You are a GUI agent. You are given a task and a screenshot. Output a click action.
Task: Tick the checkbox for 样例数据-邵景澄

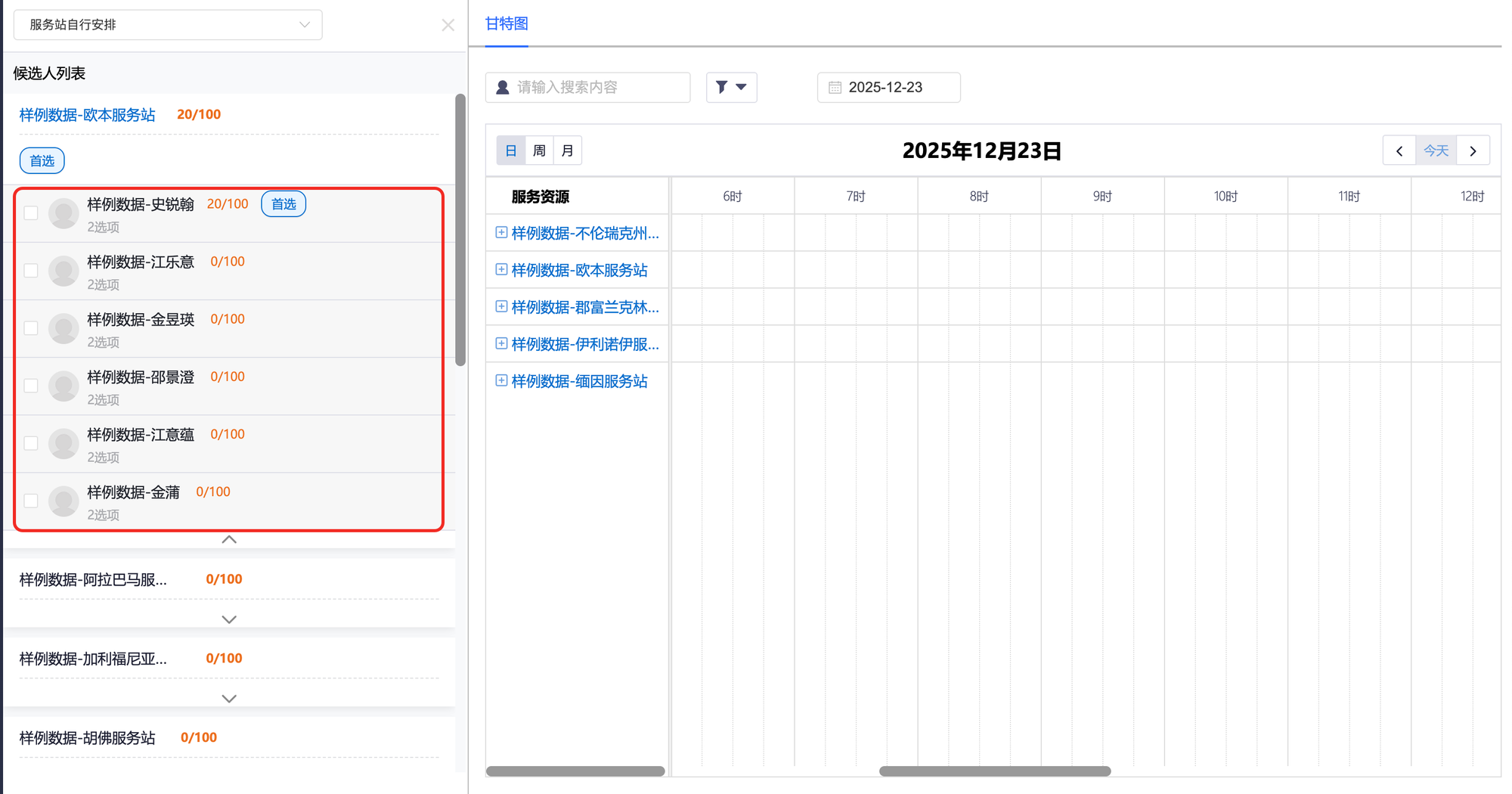click(31, 386)
